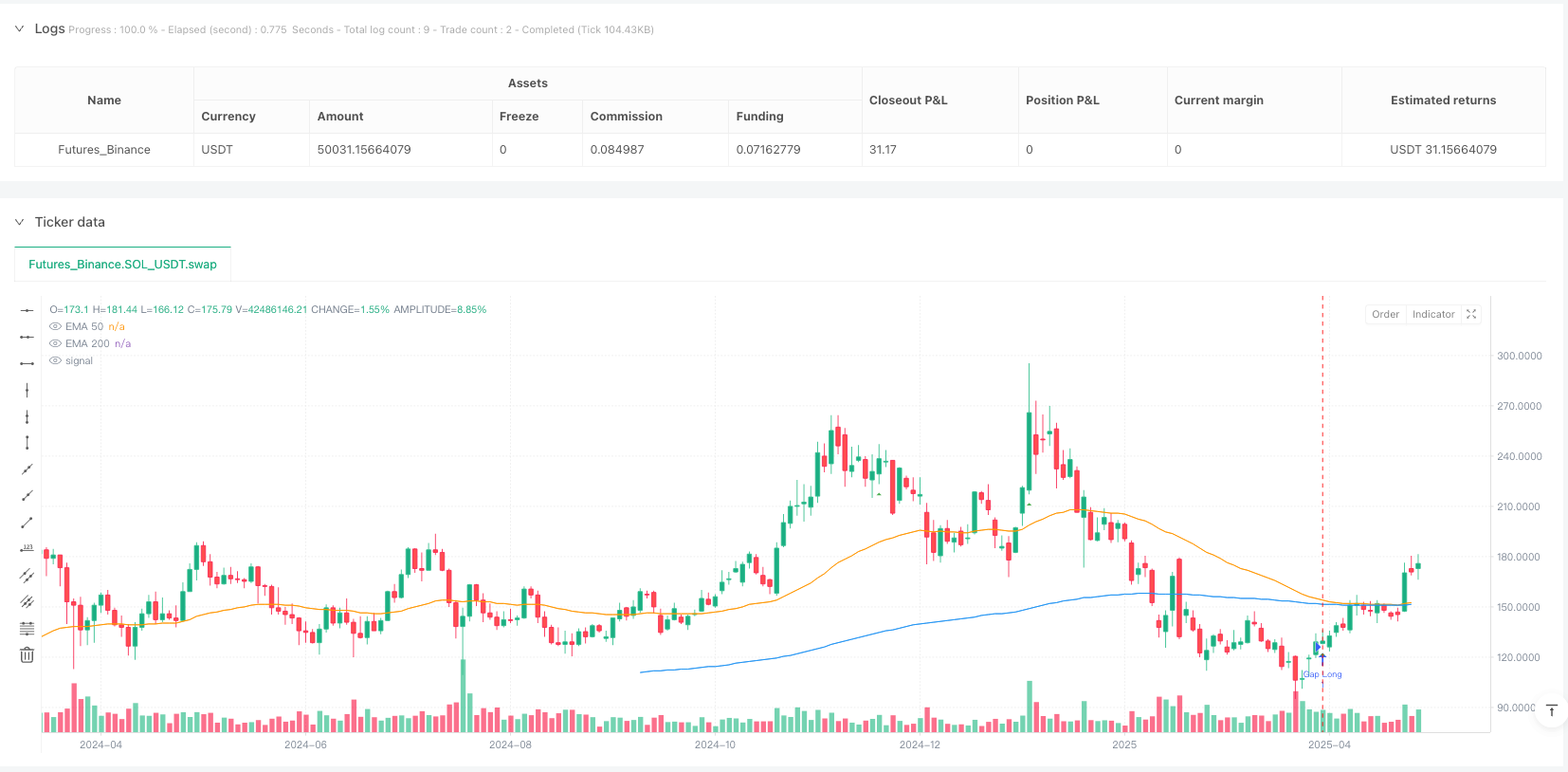Image resolution: width=1568 pixels, height=772 pixels.
Task: Click the Gap Long signal marker
Action: pos(1322,674)
